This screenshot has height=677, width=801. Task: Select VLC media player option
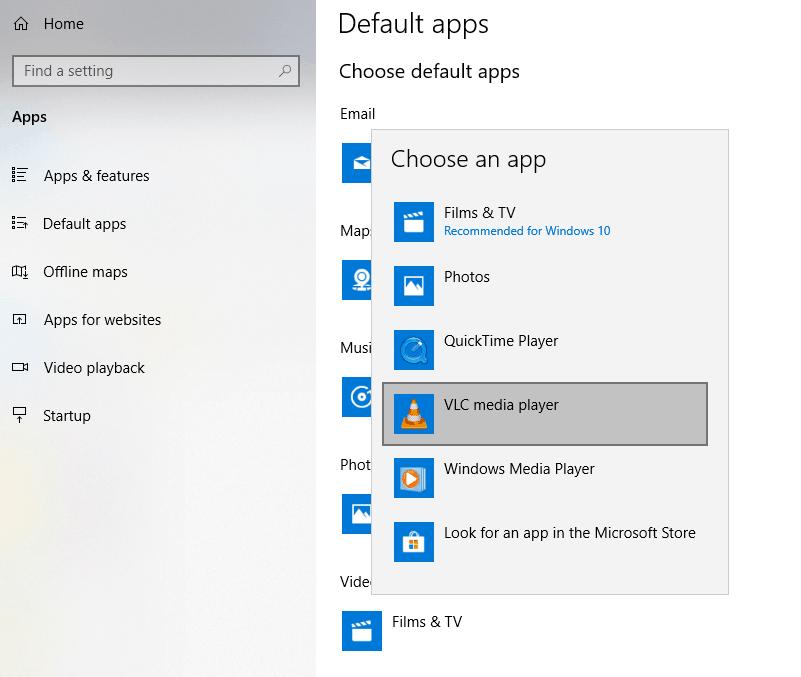(x=545, y=414)
